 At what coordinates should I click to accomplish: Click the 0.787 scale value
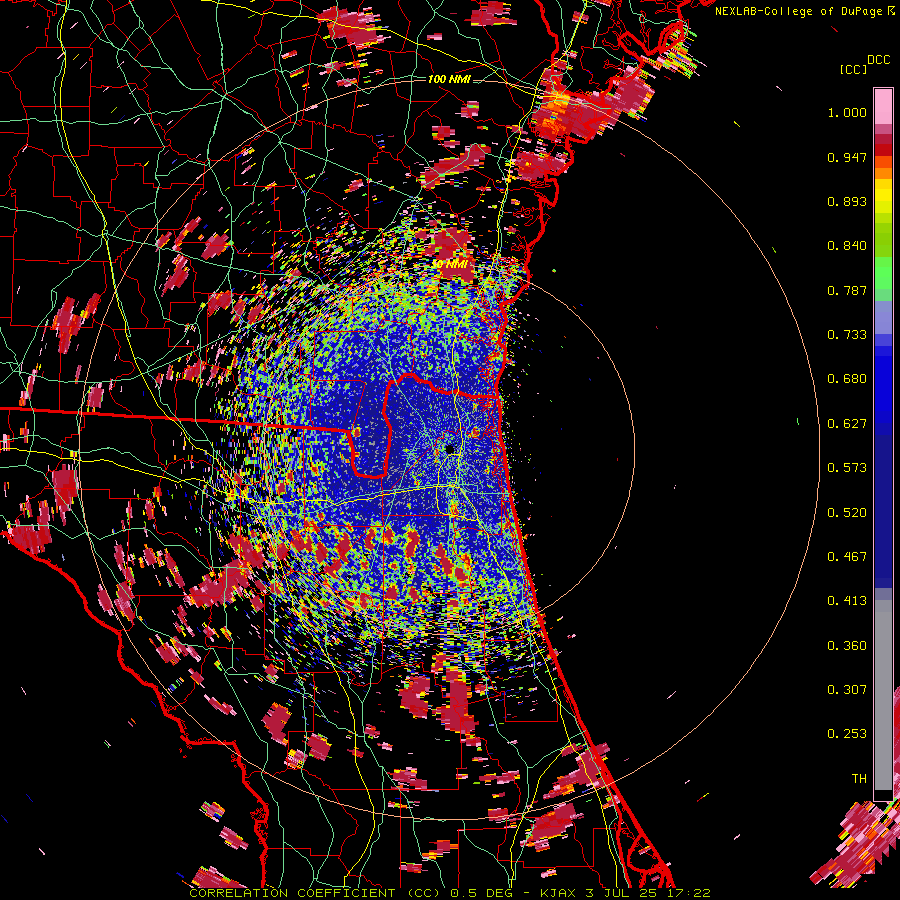click(847, 290)
